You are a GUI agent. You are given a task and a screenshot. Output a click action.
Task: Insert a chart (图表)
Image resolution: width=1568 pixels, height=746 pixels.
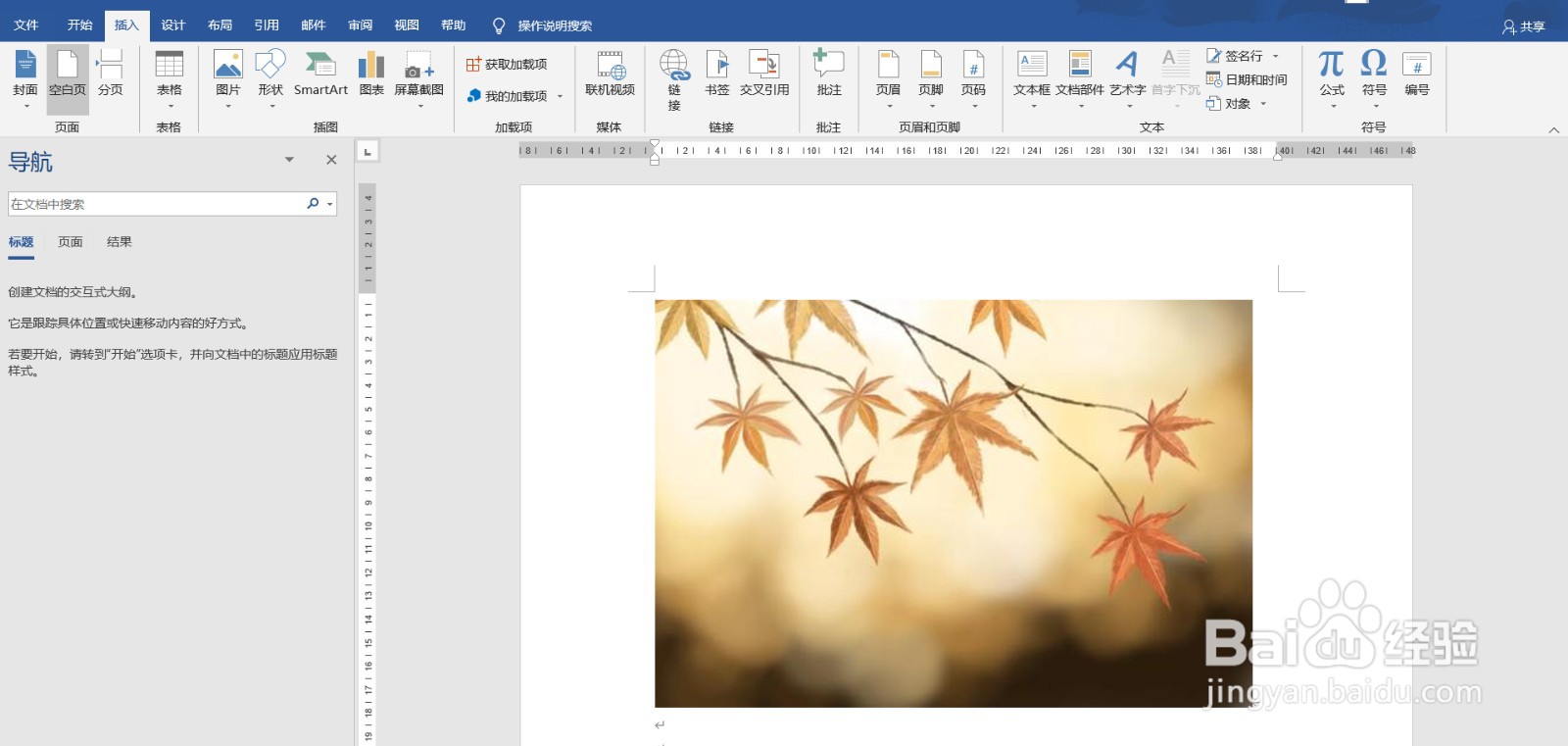[371, 74]
